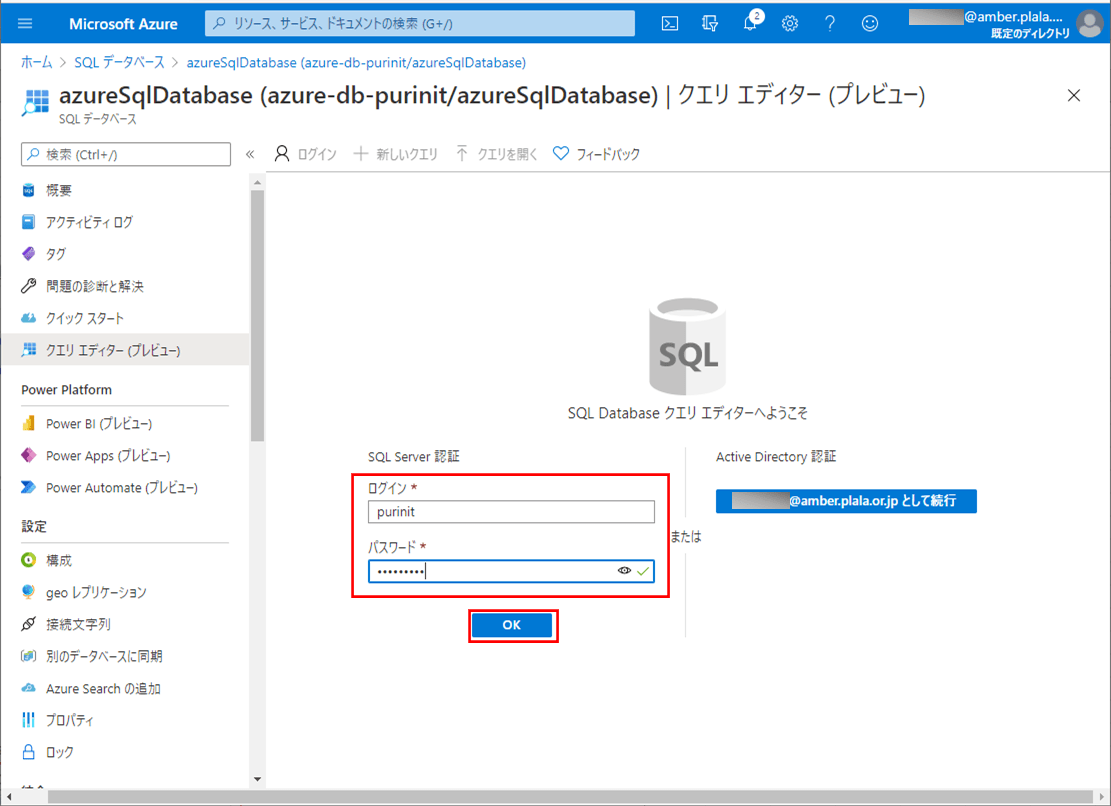Click the sidebar vertical scrollbar thumb

257,315
